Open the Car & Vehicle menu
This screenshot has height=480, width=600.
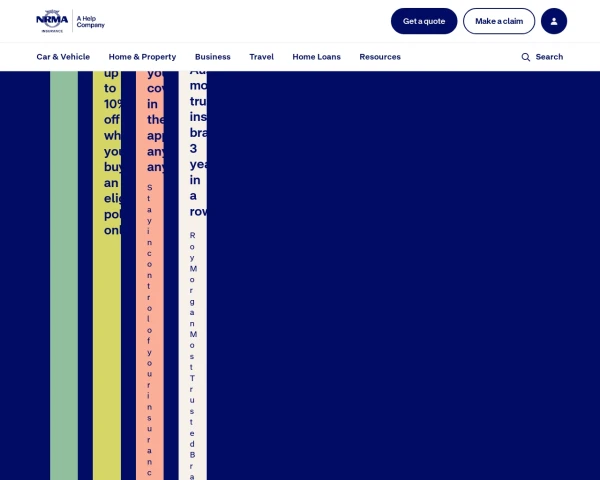tap(63, 57)
